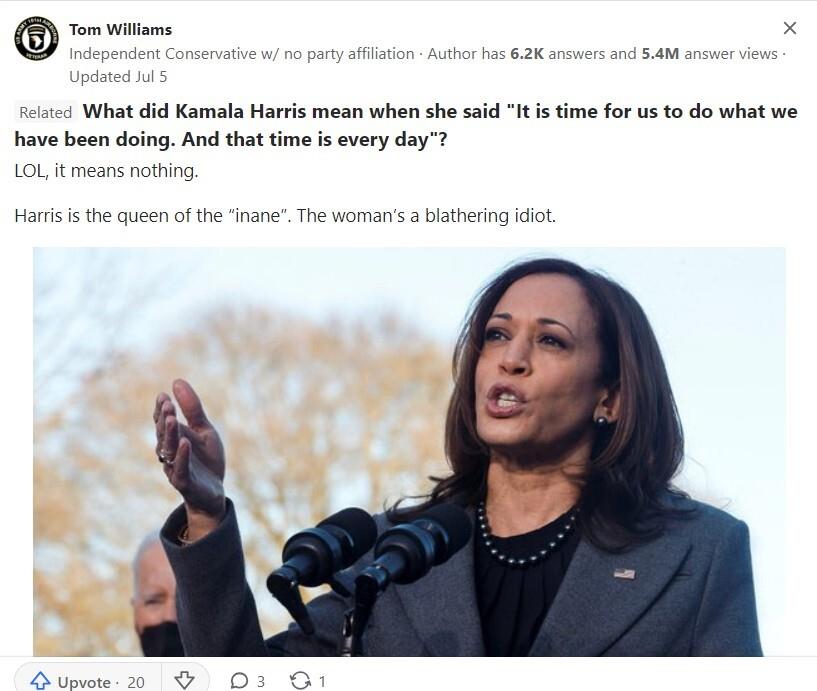The image size is (817, 691).
Task: Click the comment count 3
Action: click(261, 682)
